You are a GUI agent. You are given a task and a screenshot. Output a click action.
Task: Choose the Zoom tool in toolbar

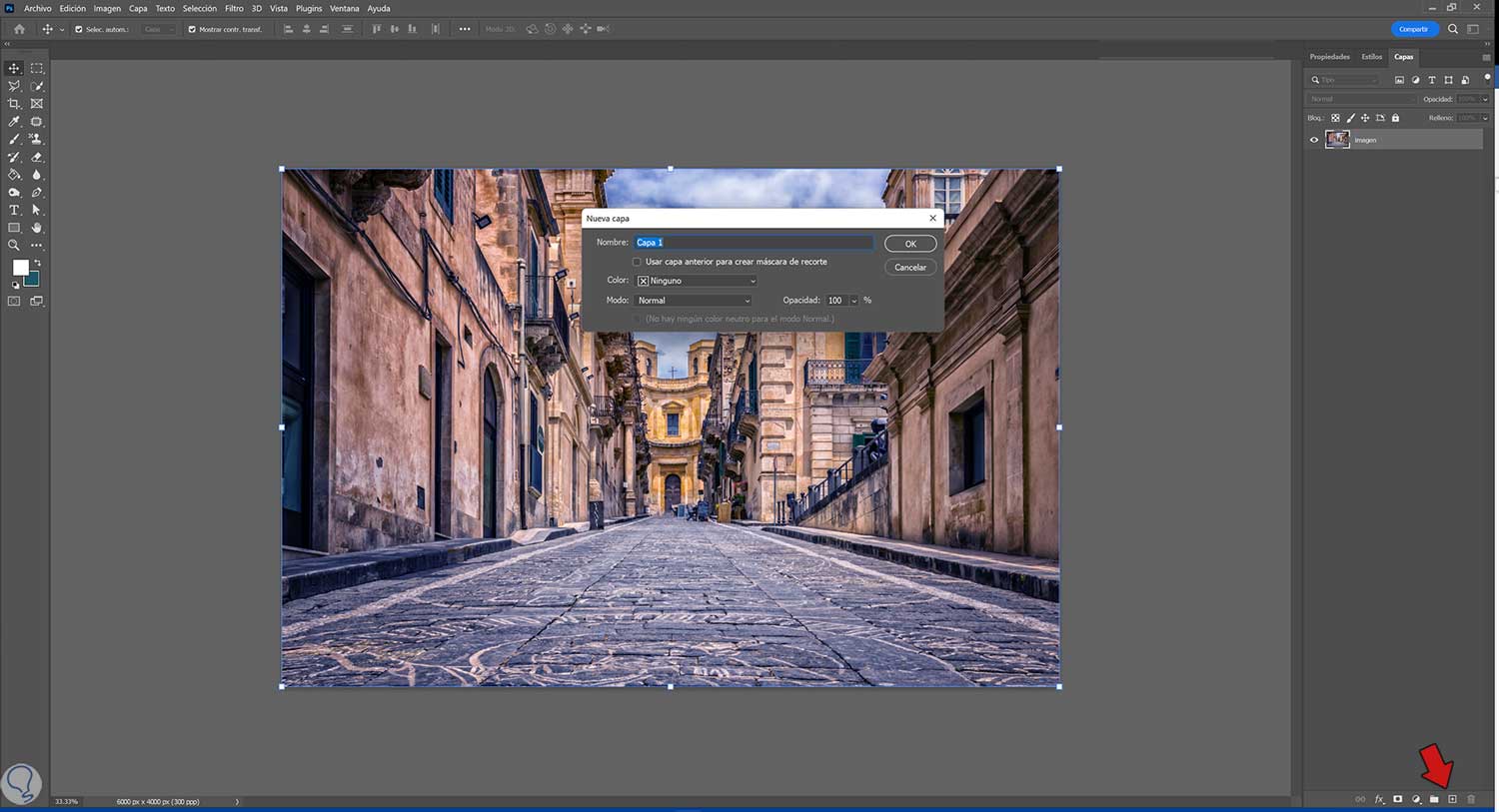click(x=14, y=246)
